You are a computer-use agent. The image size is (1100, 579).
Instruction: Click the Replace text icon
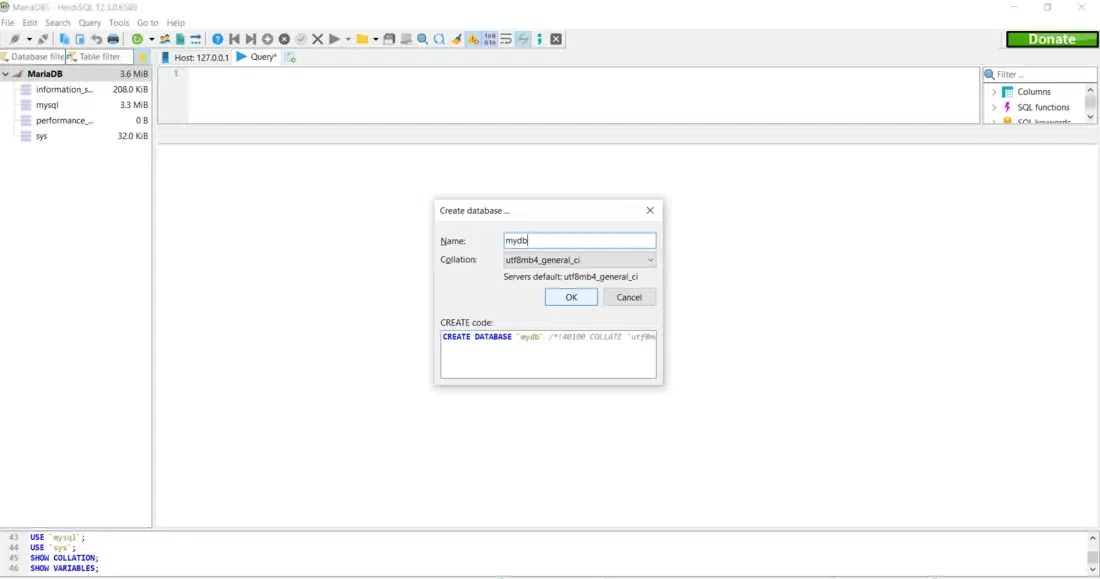click(439, 39)
